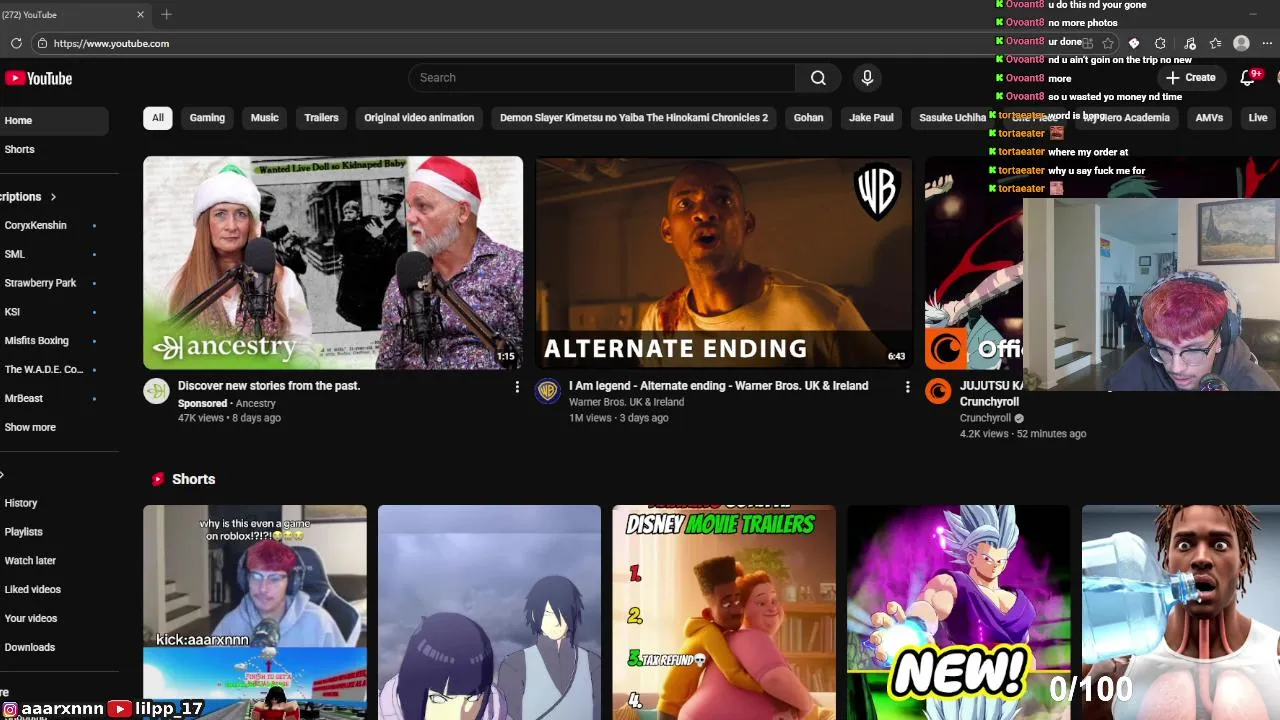Open Home in the sidebar
Viewport: 1280px width, 720px height.
(x=54, y=120)
